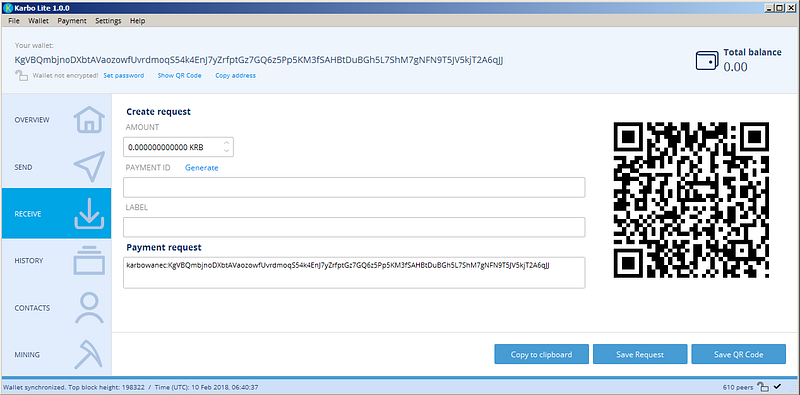Open the Wallet menu
The height and width of the screenshot is (395, 800).
click(x=38, y=21)
